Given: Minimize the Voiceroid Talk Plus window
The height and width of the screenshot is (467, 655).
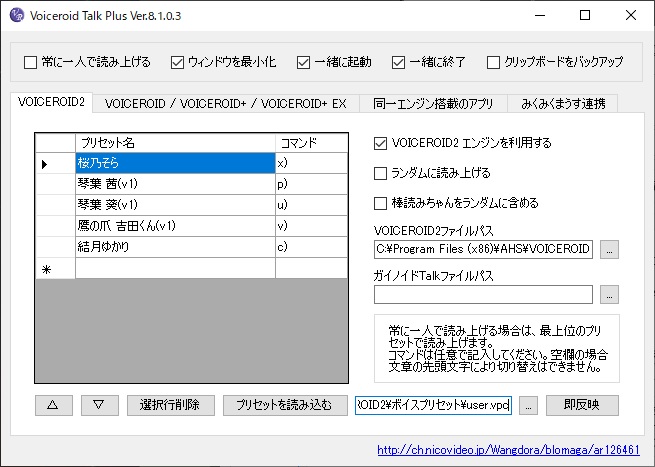Looking at the screenshot, I should click(x=540, y=15).
